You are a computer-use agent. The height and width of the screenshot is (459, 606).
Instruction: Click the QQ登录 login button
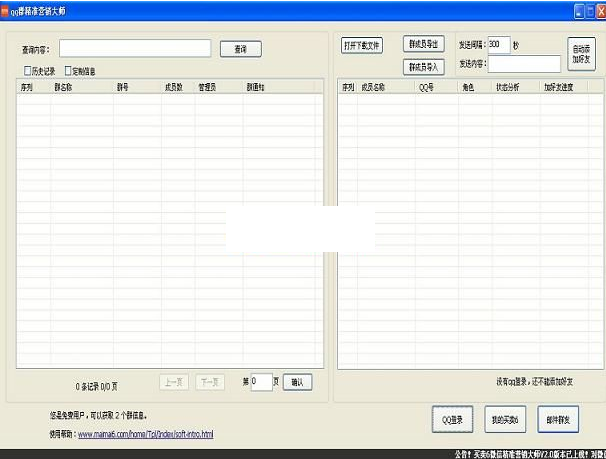[452, 420]
